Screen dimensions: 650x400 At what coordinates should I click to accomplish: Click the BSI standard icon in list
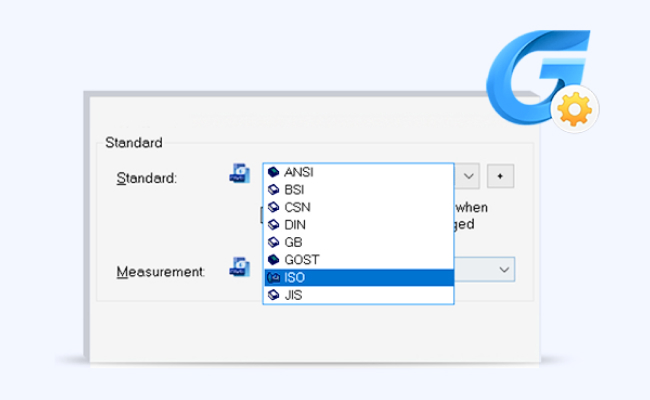pos(273,189)
